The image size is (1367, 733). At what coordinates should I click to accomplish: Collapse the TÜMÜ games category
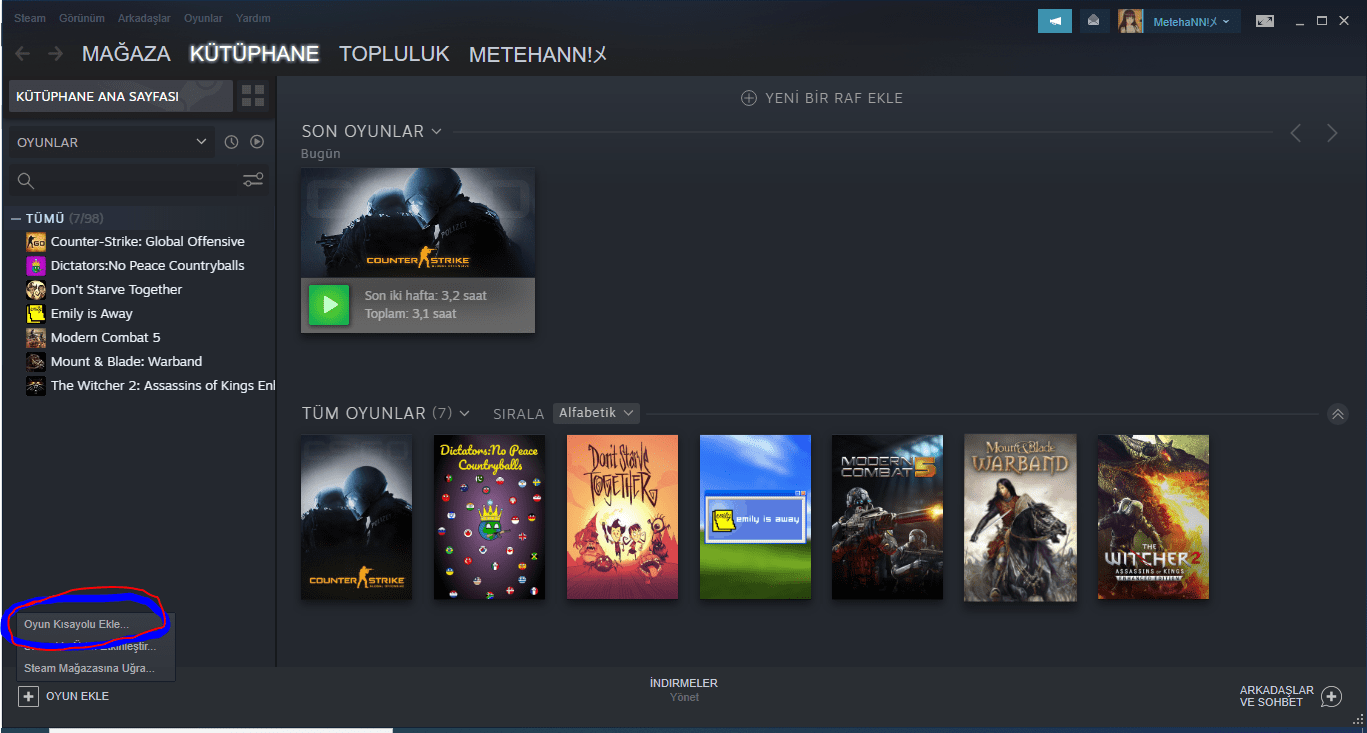pyautogui.click(x=16, y=218)
